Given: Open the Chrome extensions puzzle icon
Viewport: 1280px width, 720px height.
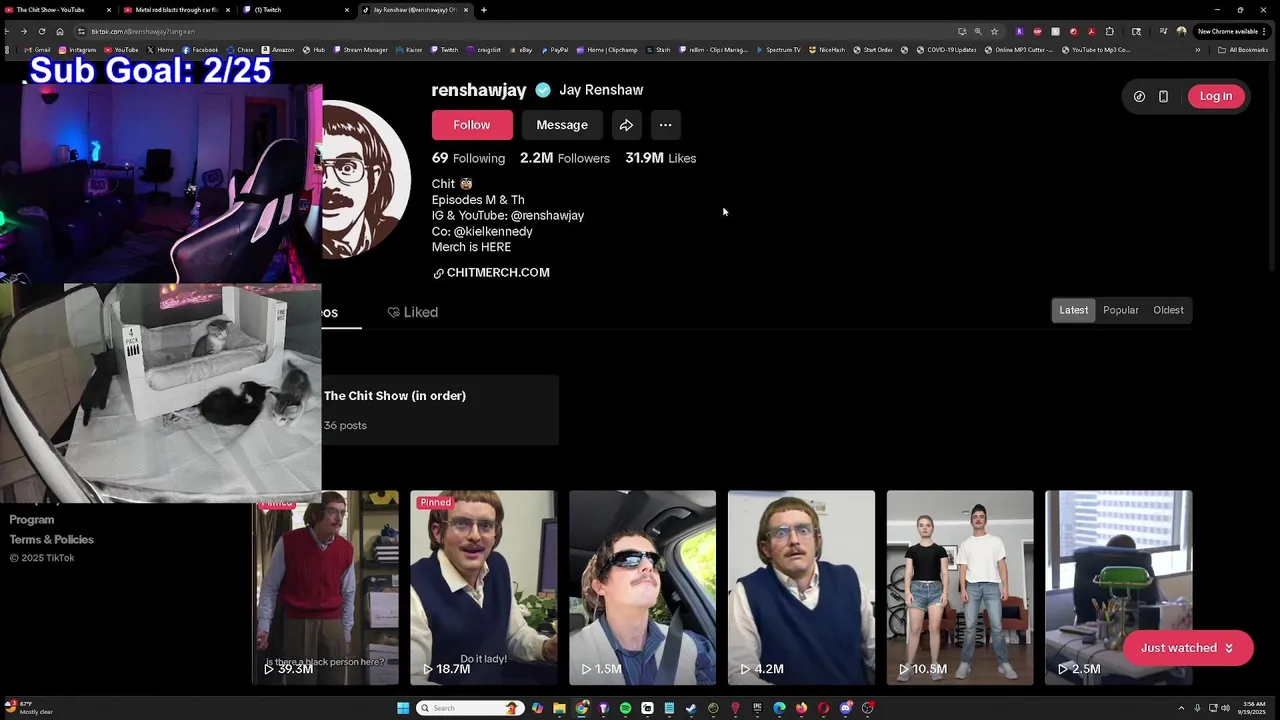Looking at the screenshot, I should (x=1109, y=31).
